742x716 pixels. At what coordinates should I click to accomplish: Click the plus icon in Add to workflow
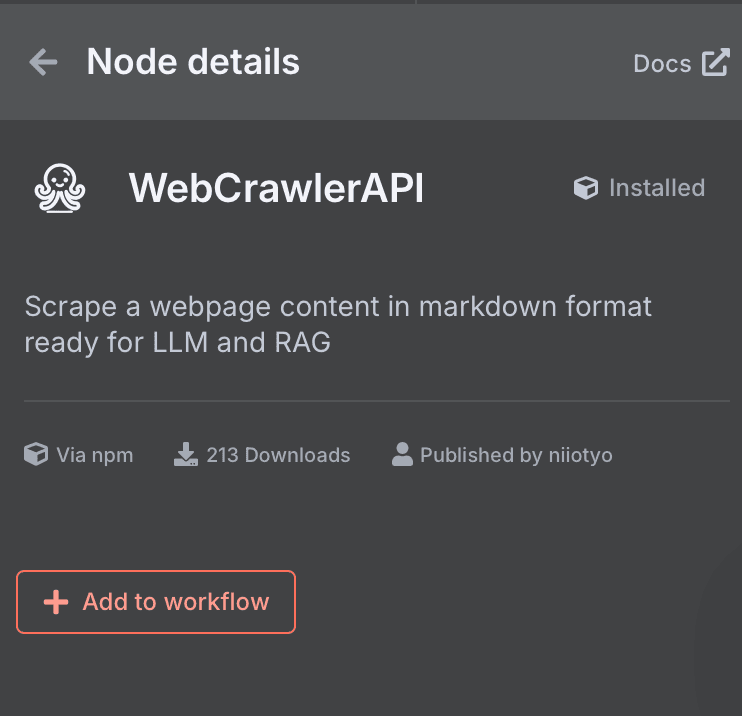pos(56,602)
